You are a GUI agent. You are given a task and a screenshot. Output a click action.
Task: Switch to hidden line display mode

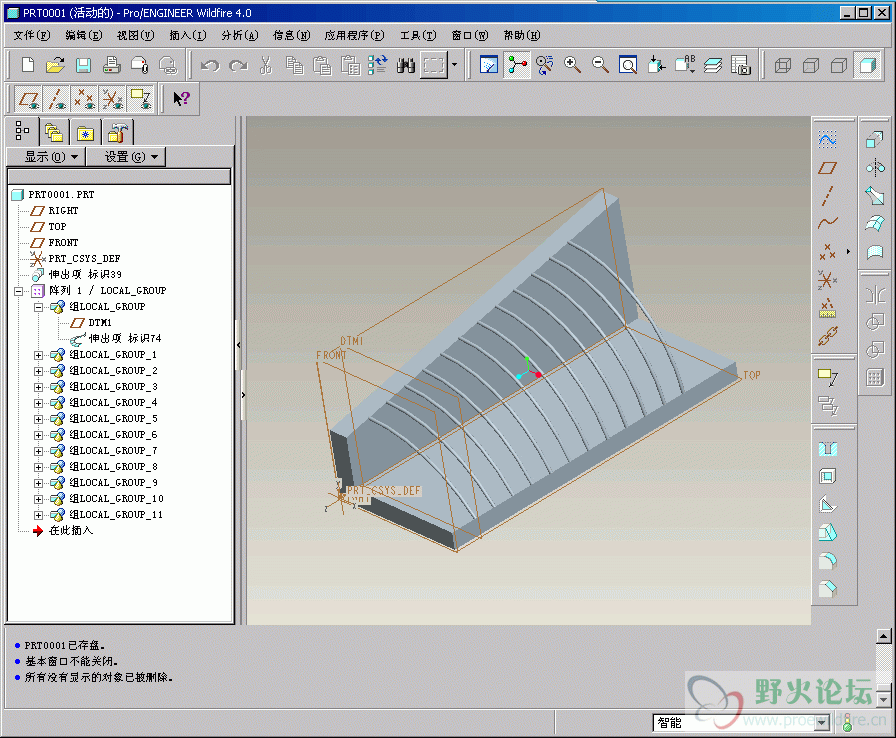(x=810, y=65)
